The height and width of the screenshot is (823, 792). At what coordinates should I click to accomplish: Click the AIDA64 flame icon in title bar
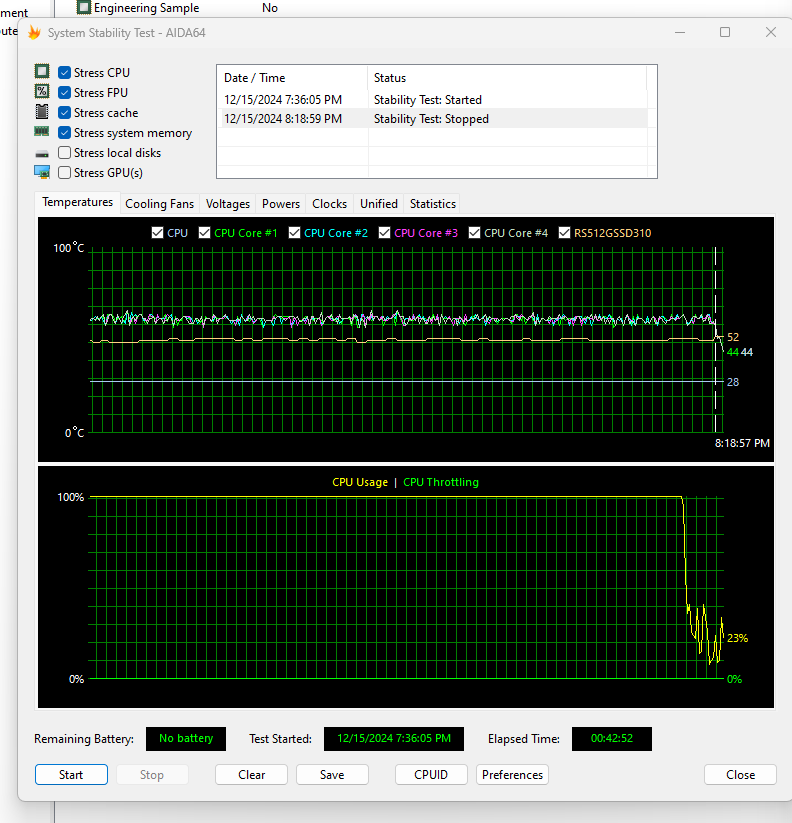(34, 33)
